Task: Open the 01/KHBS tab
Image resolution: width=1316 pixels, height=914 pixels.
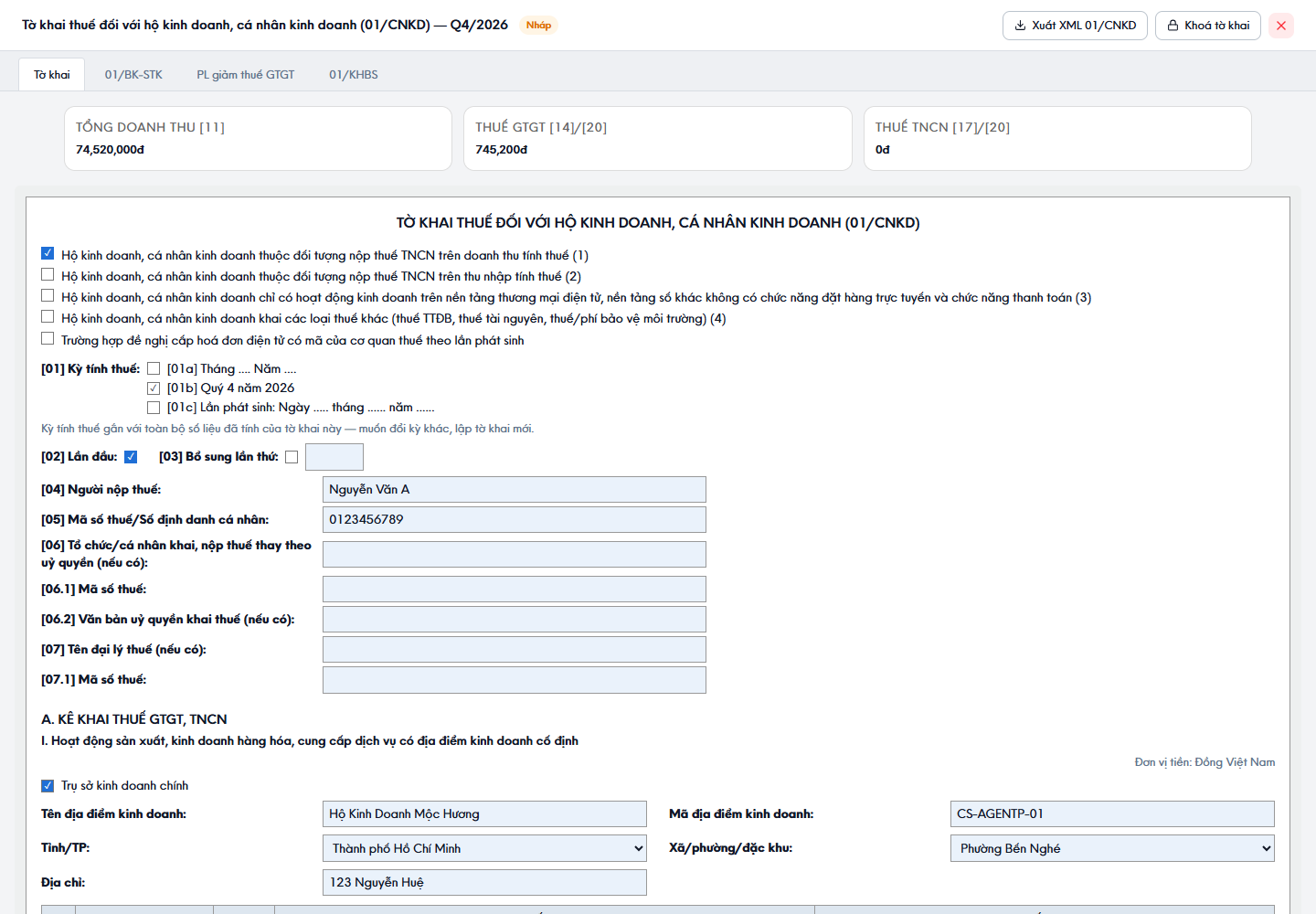Action: point(354,75)
